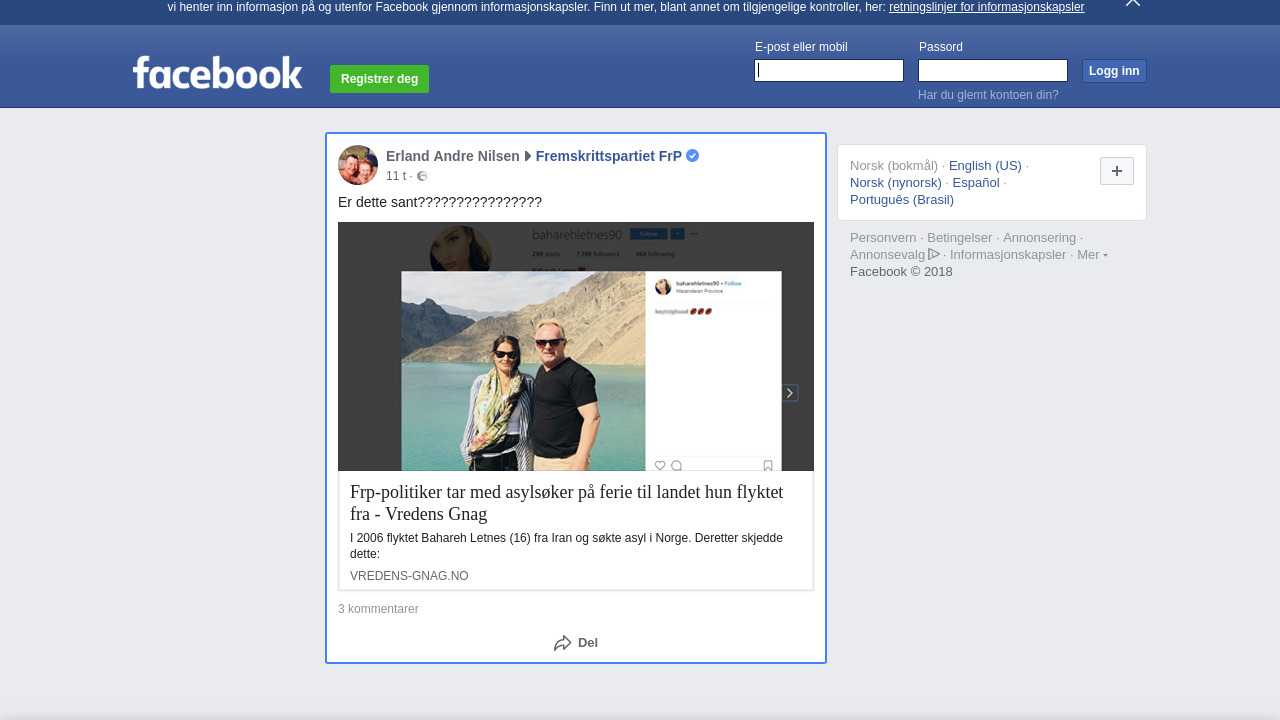Viewport: 1280px width, 720px height.
Task: Switch language to English (US)
Action: pyautogui.click(x=985, y=166)
